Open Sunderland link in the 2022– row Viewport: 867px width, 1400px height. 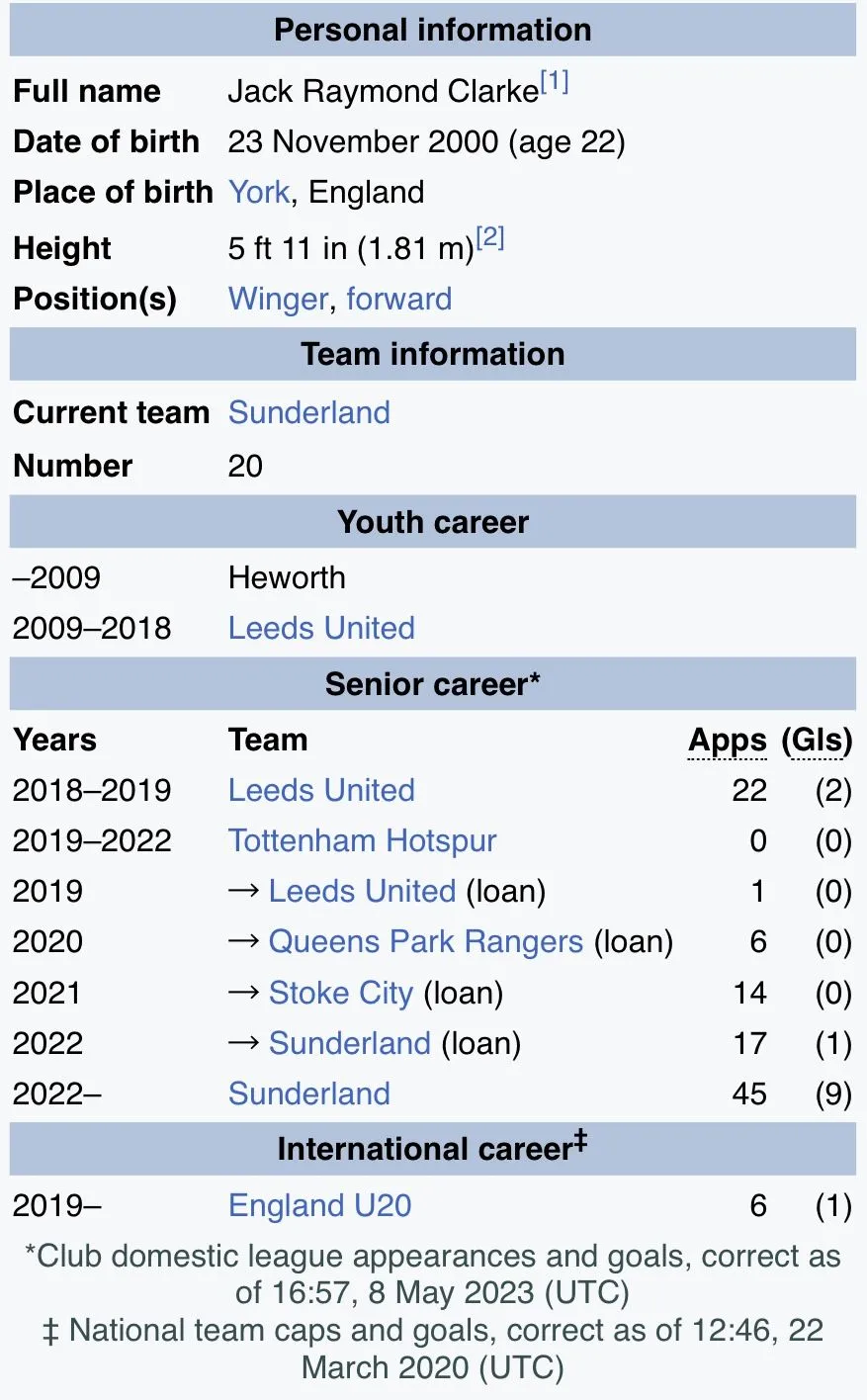[308, 1094]
